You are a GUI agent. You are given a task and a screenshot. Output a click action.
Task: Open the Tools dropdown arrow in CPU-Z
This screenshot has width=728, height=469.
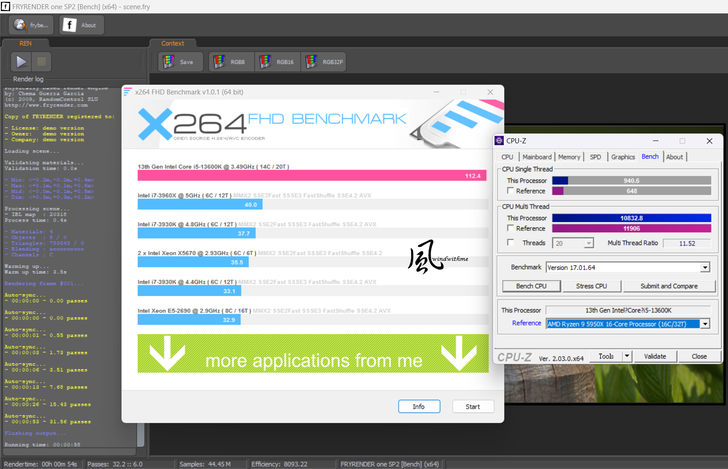pos(627,356)
